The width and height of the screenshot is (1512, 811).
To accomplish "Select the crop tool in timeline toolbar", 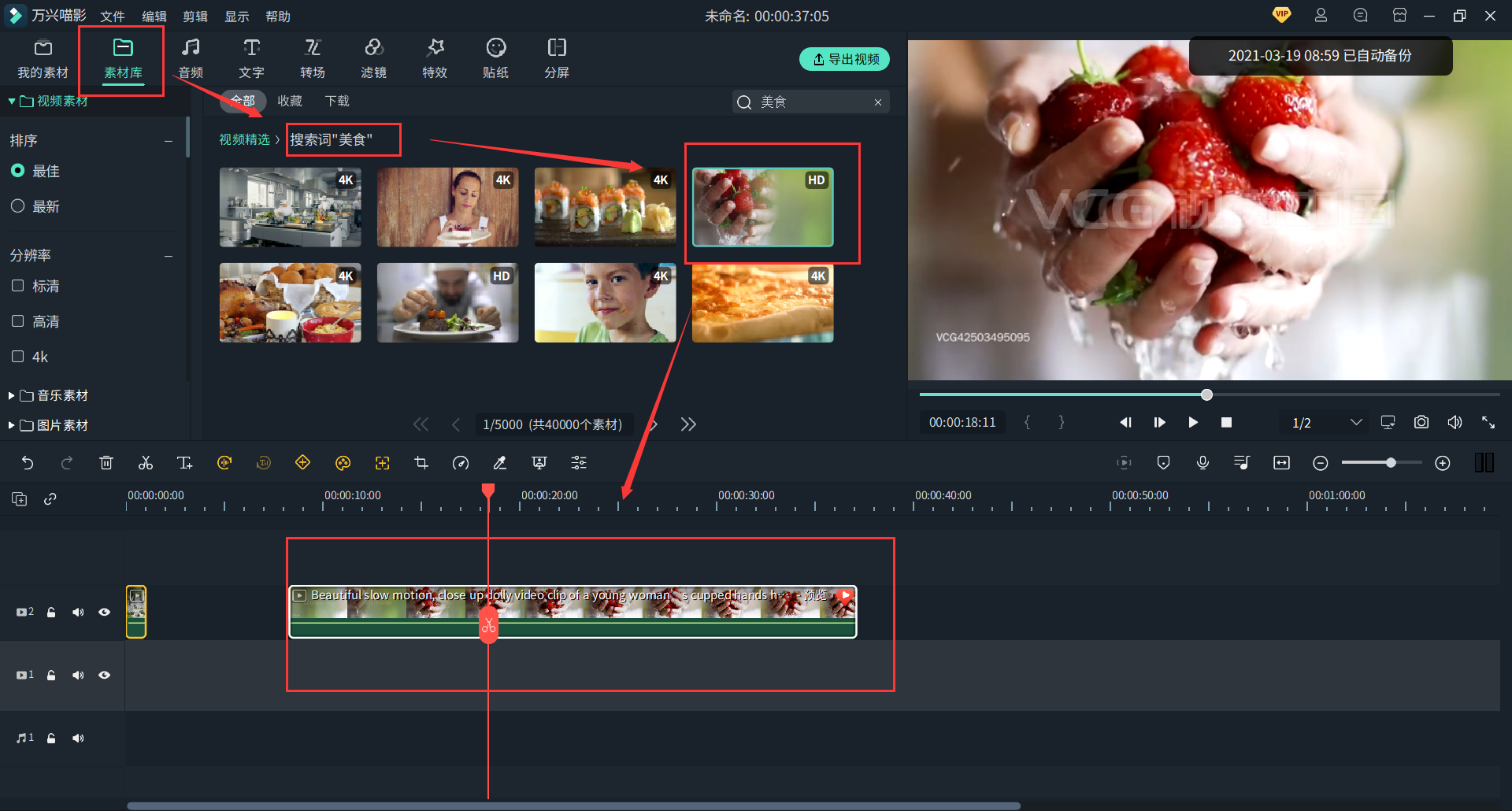I will click(x=421, y=463).
